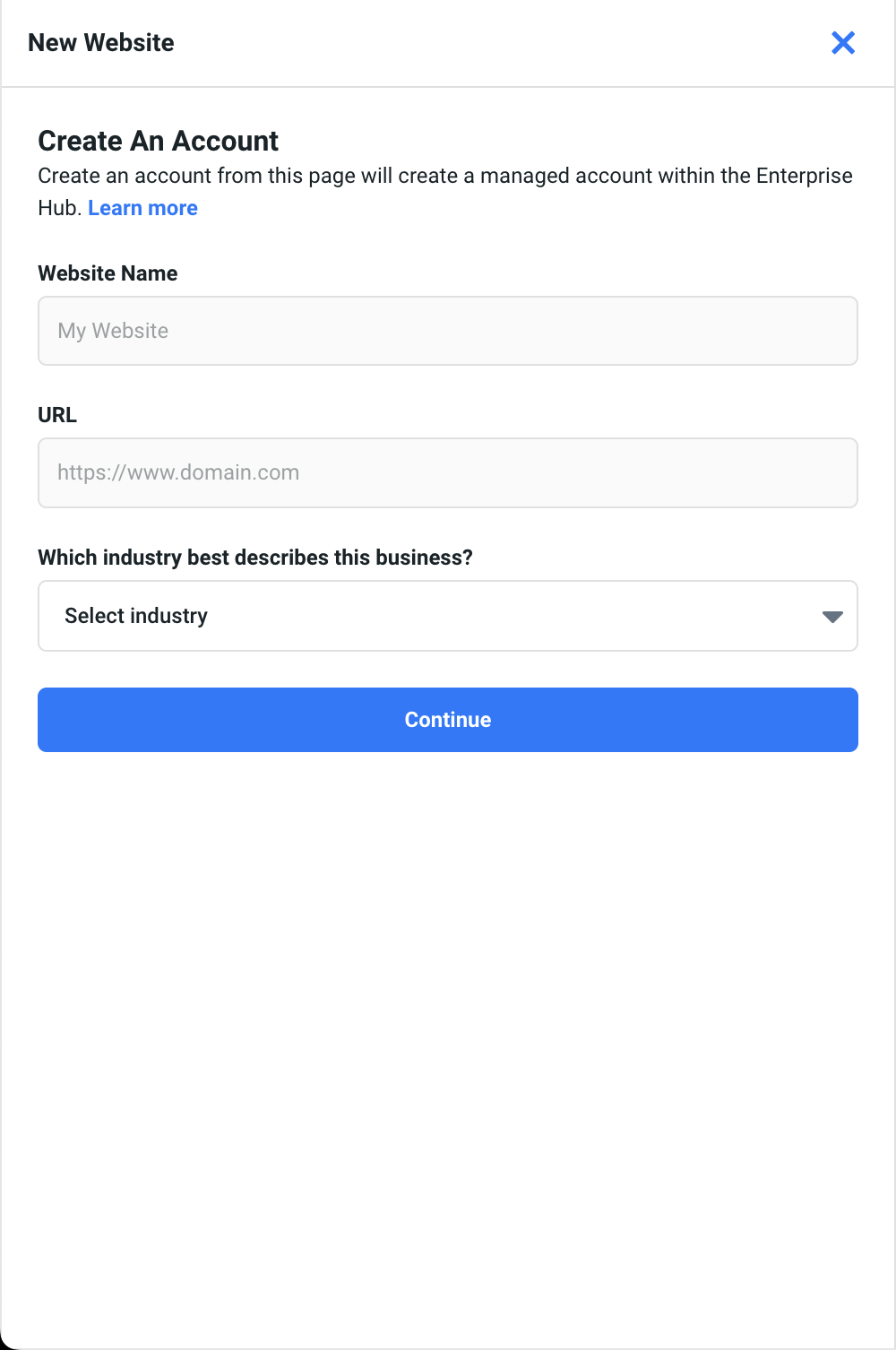Screen dimensions: 896x1350
Task: Click the industry dropdown caret arrow
Action: (832, 617)
